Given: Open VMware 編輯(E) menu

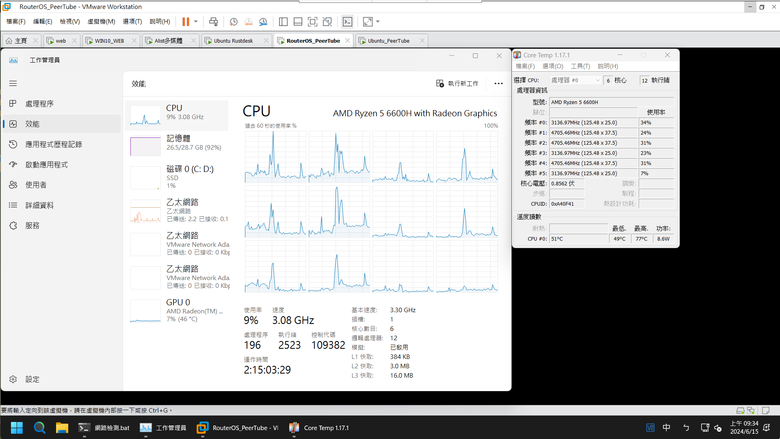Looking at the screenshot, I should (42, 21).
